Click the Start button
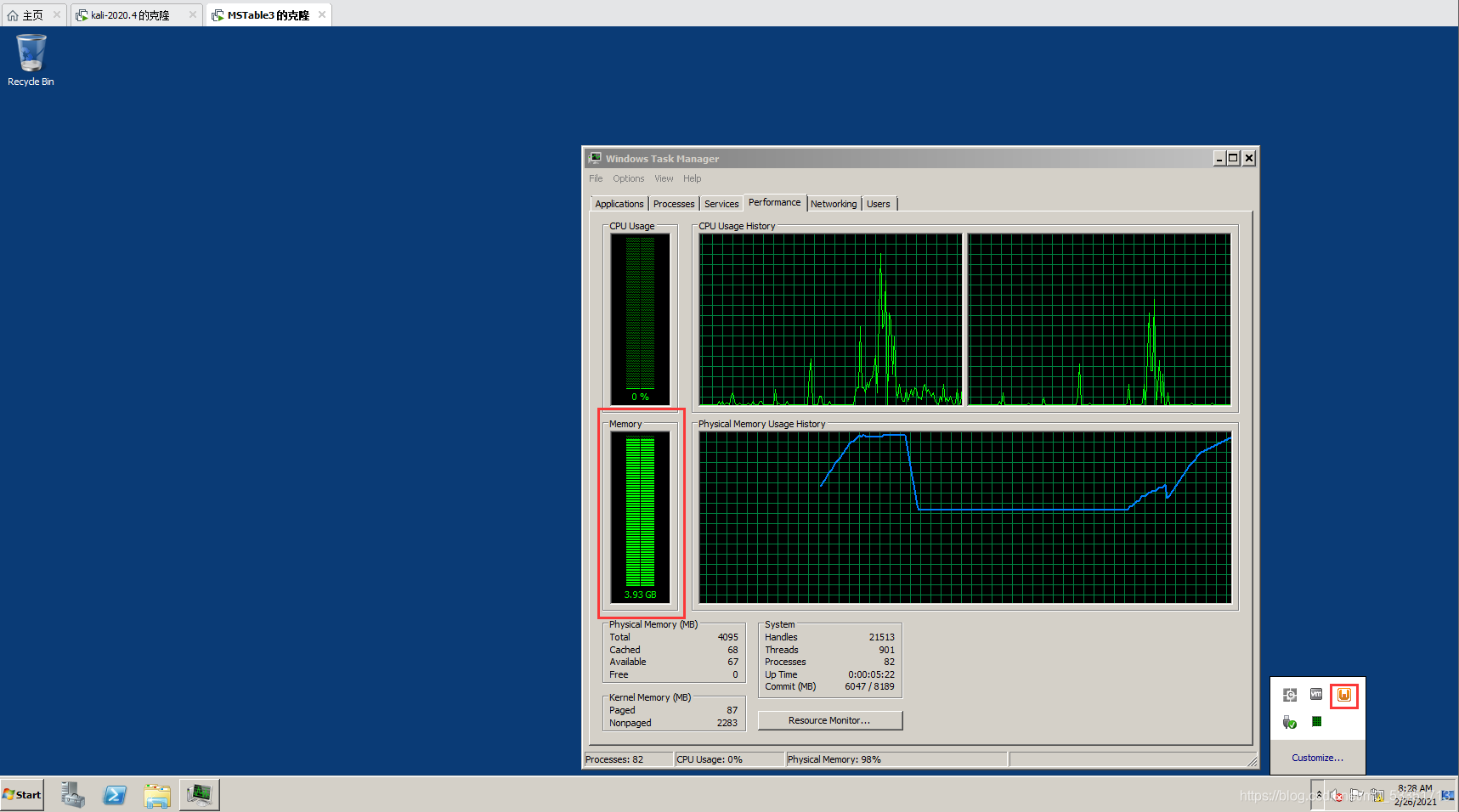The image size is (1459, 812). coord(22,795)
